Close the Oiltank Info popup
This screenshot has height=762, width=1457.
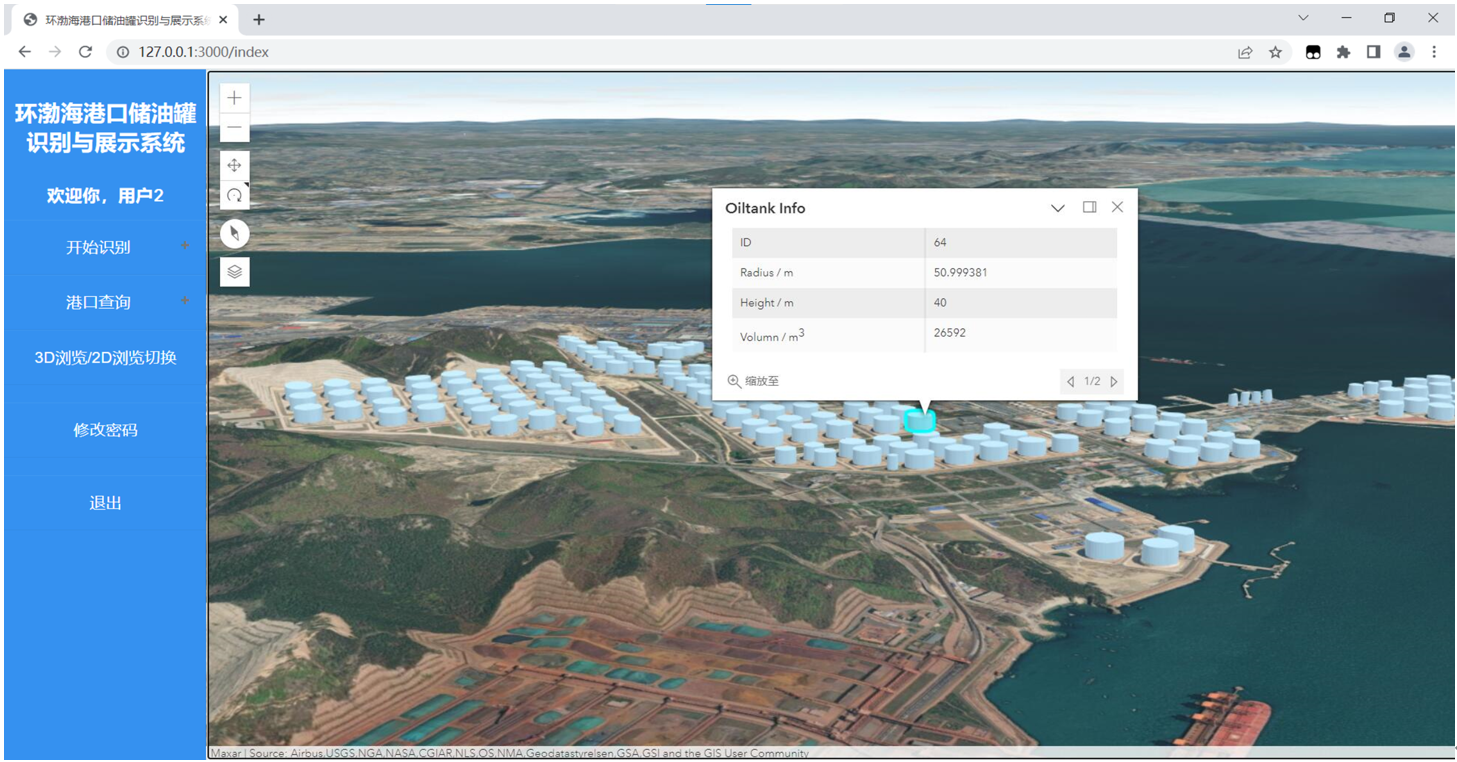1118,207
